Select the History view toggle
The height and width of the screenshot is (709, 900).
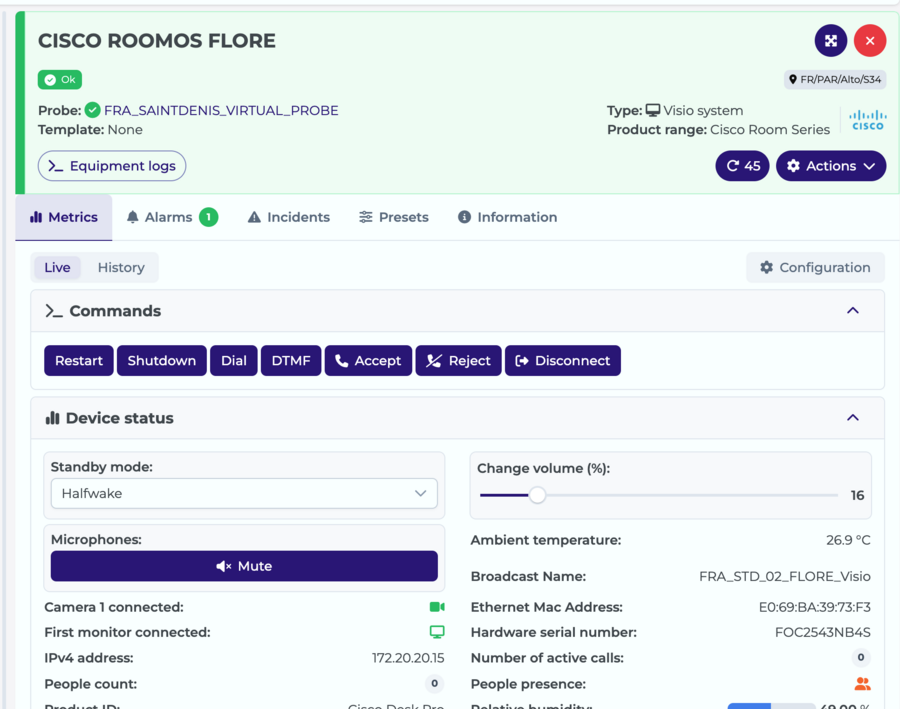[121, 268]
